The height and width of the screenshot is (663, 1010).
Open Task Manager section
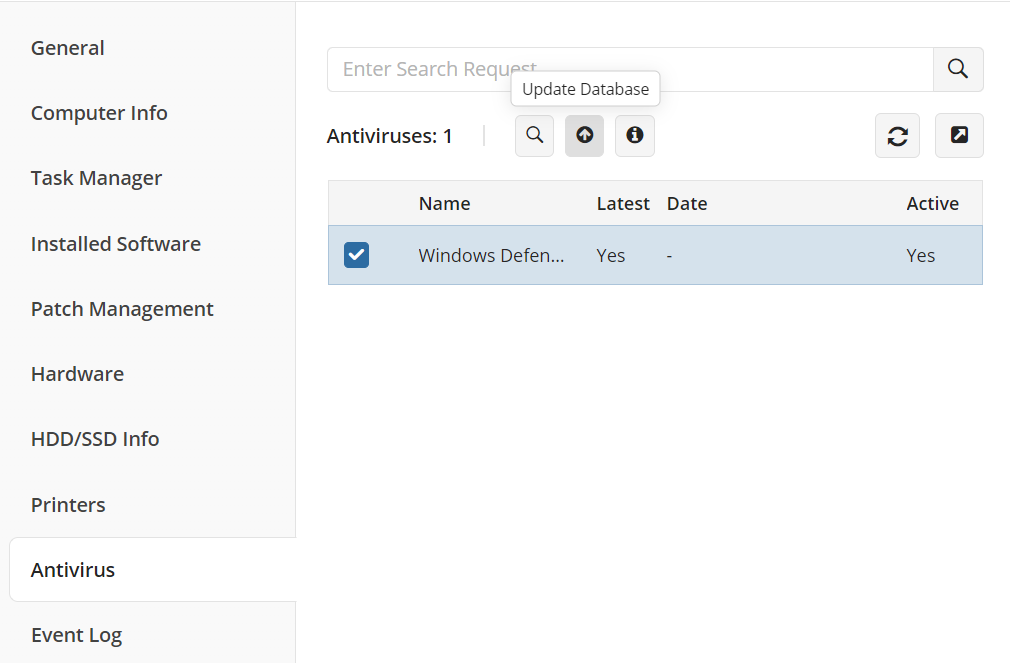[x=96, y=178]
